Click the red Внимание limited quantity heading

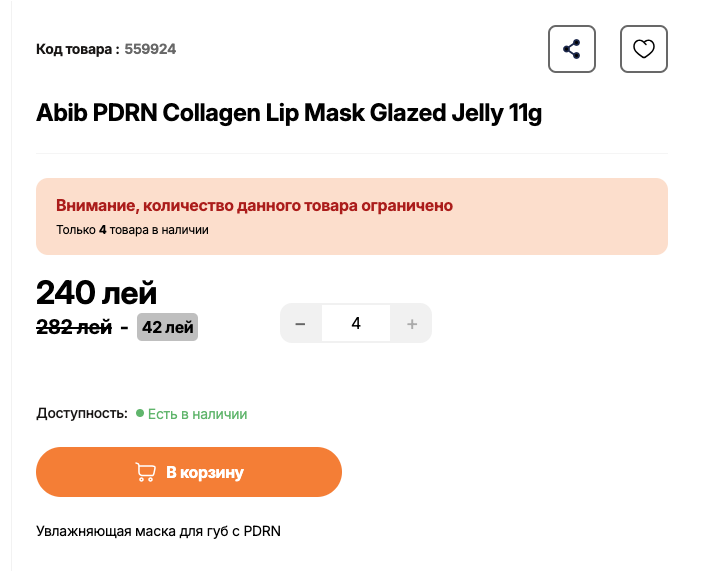point(254,206)
